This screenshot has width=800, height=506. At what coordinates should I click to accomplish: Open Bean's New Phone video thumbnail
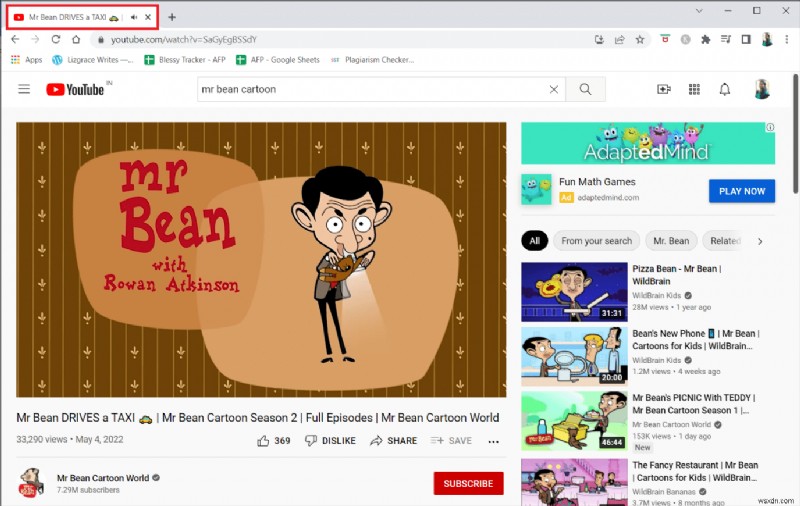(574, 357)
